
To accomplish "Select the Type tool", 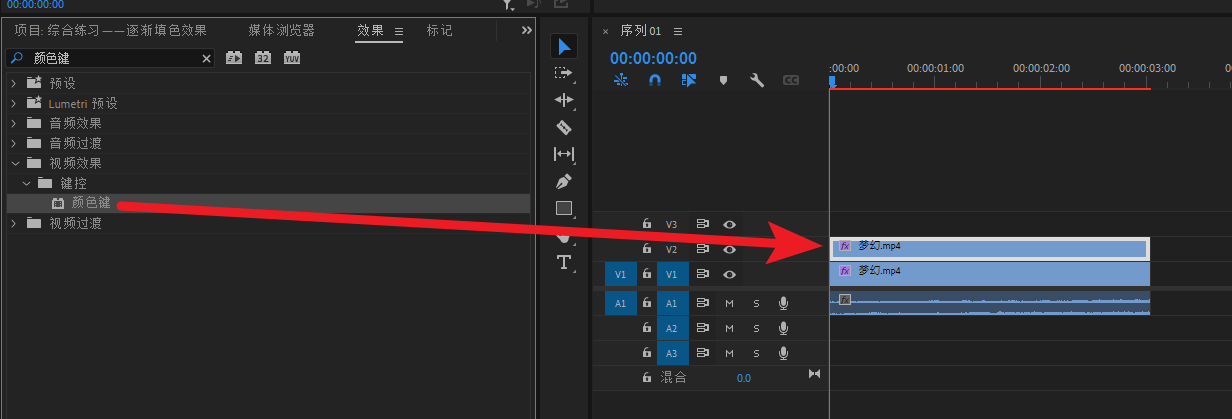I will click(x=563, y=262).
